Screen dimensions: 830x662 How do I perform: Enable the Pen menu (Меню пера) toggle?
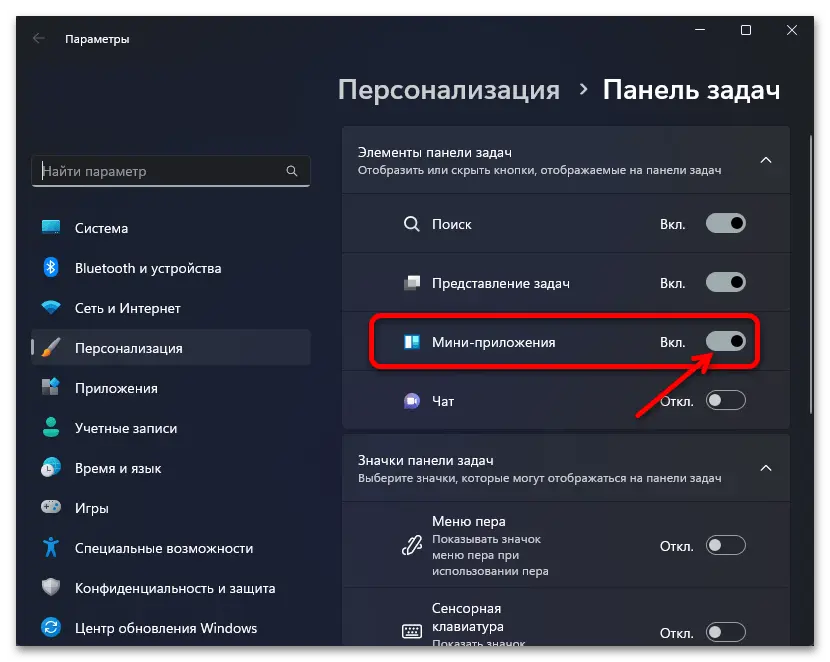tap(726, 545)
